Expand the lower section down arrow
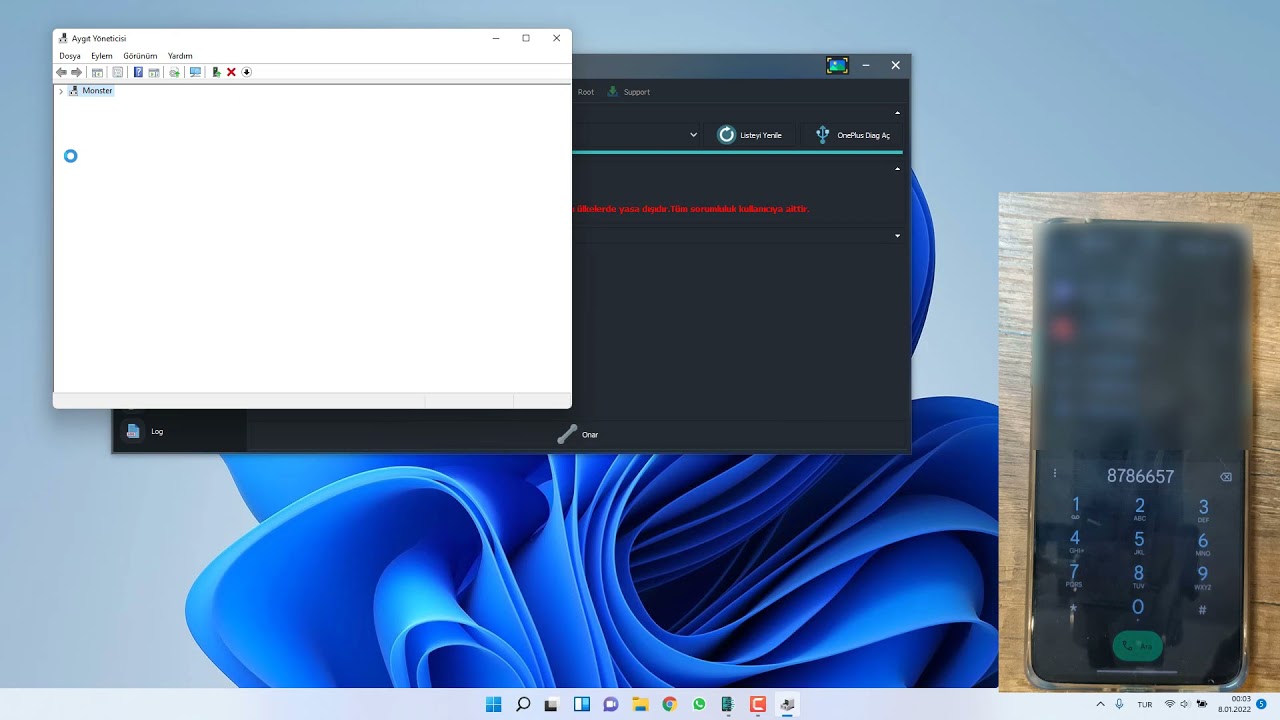This screenshot has width=1280, height=720. click(x=897, y=236)
